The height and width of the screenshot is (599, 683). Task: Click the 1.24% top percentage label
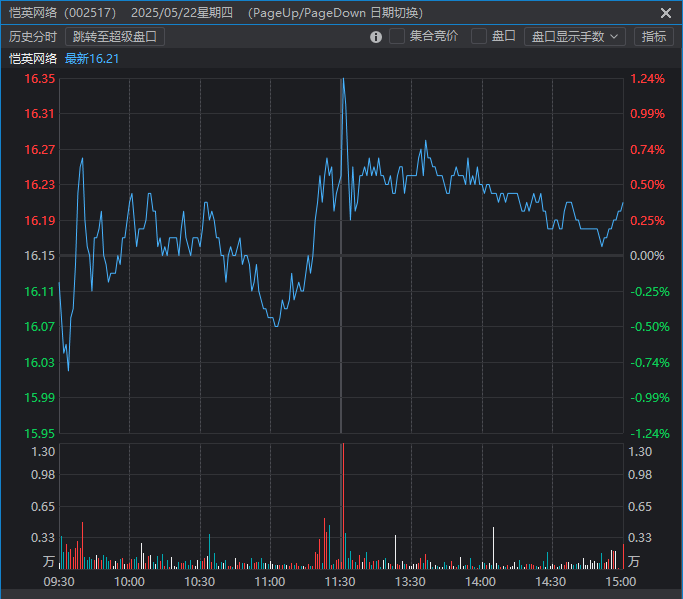pos(647,79)
